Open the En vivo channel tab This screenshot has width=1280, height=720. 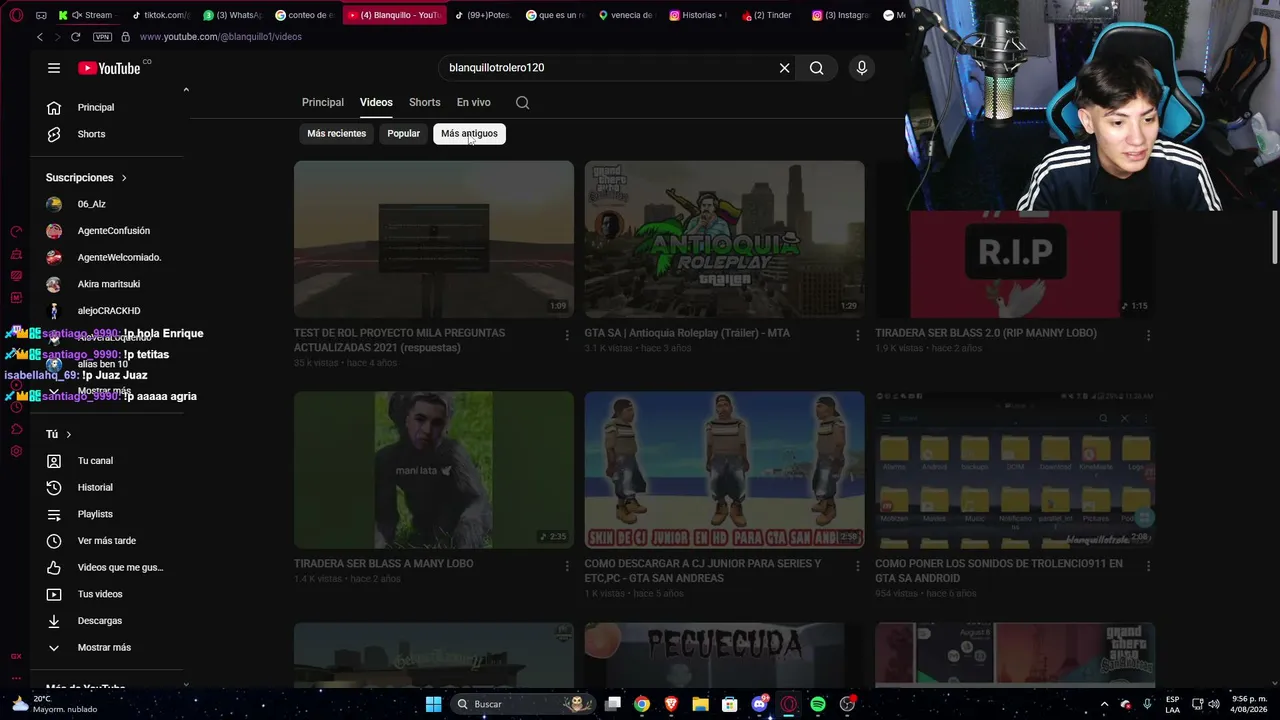click(x=474, y=102)
